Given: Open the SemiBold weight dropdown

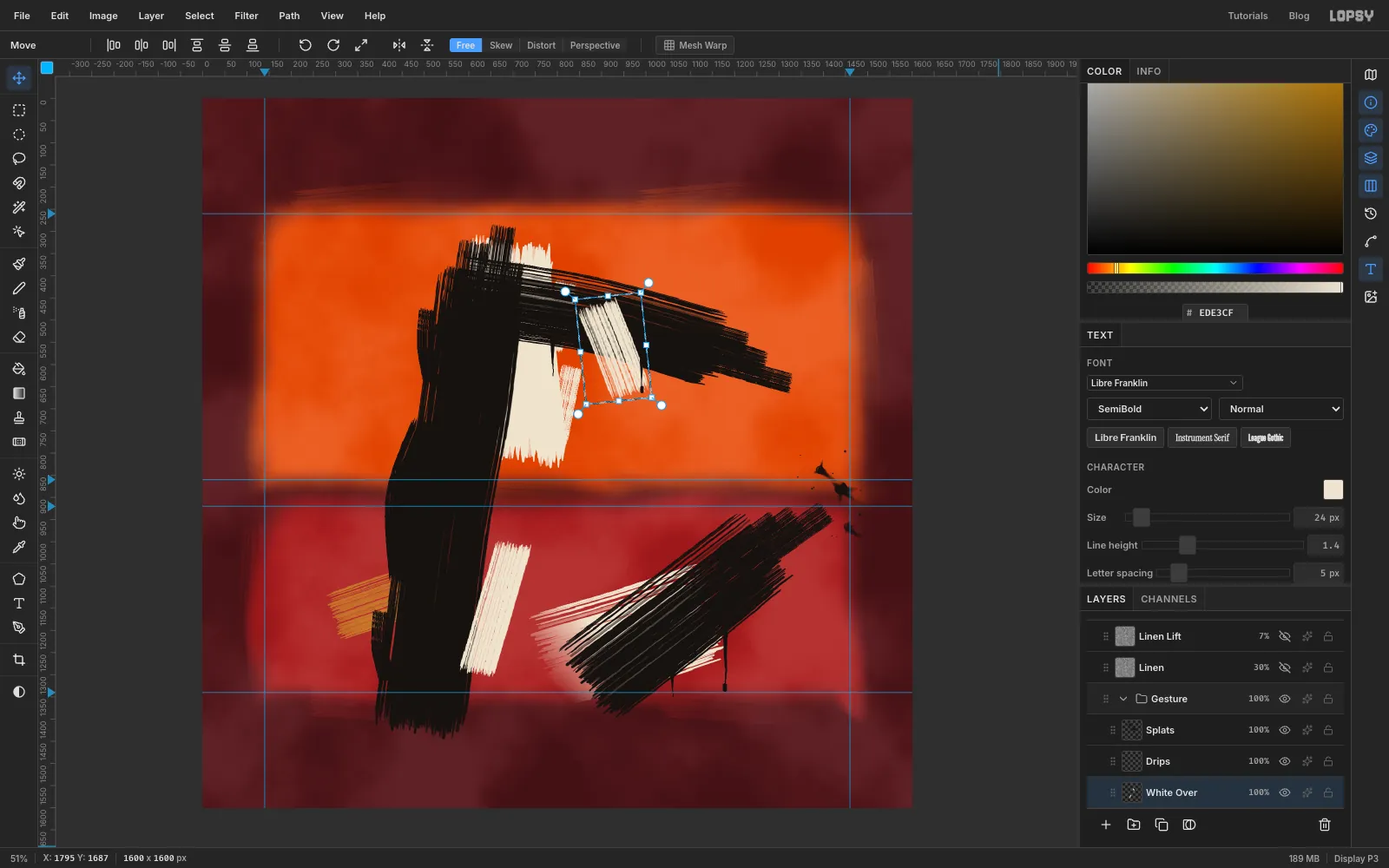Looking at the screenshot, I should 1149,409.
